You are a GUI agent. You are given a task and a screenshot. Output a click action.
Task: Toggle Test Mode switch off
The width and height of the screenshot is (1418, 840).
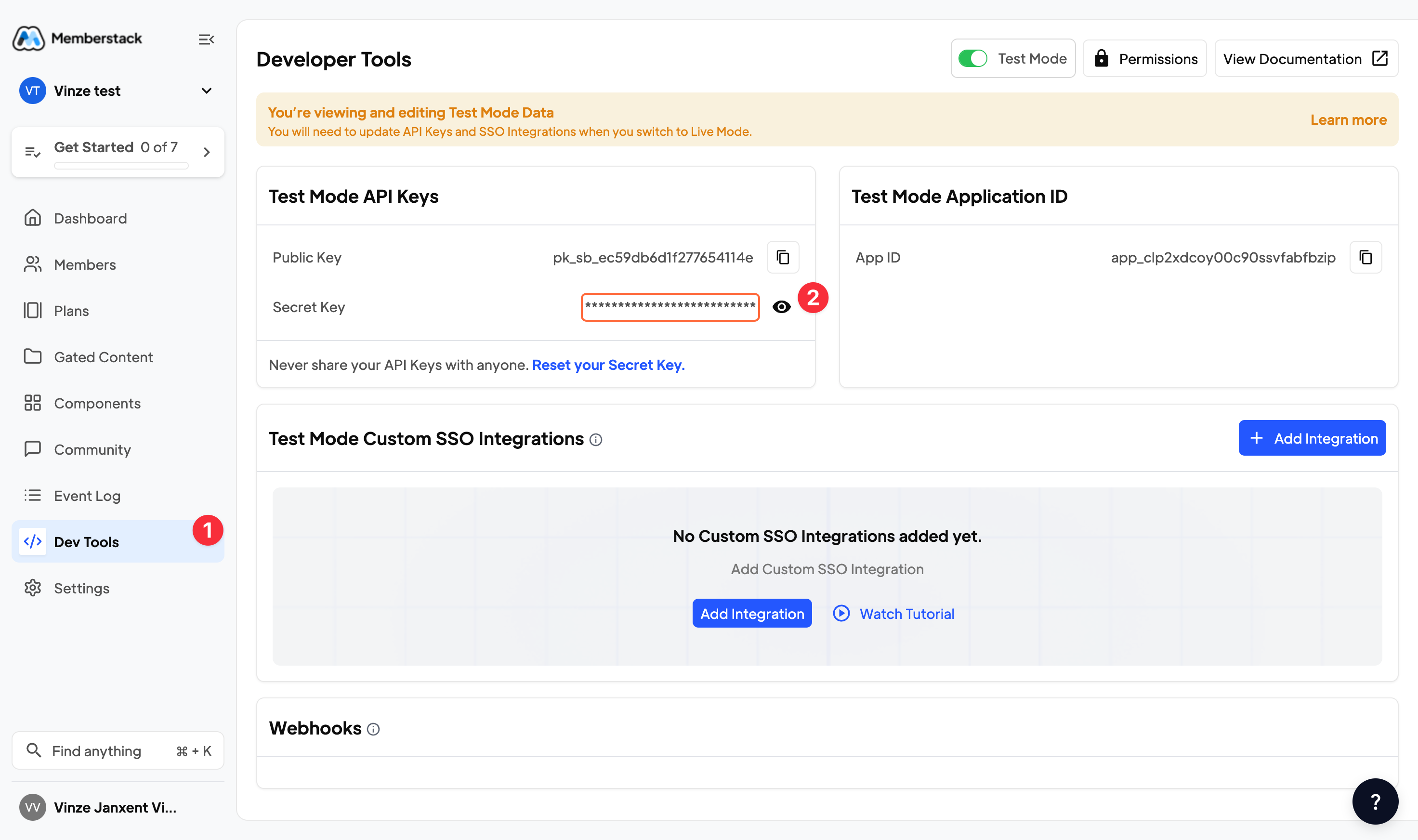(972, 59)
